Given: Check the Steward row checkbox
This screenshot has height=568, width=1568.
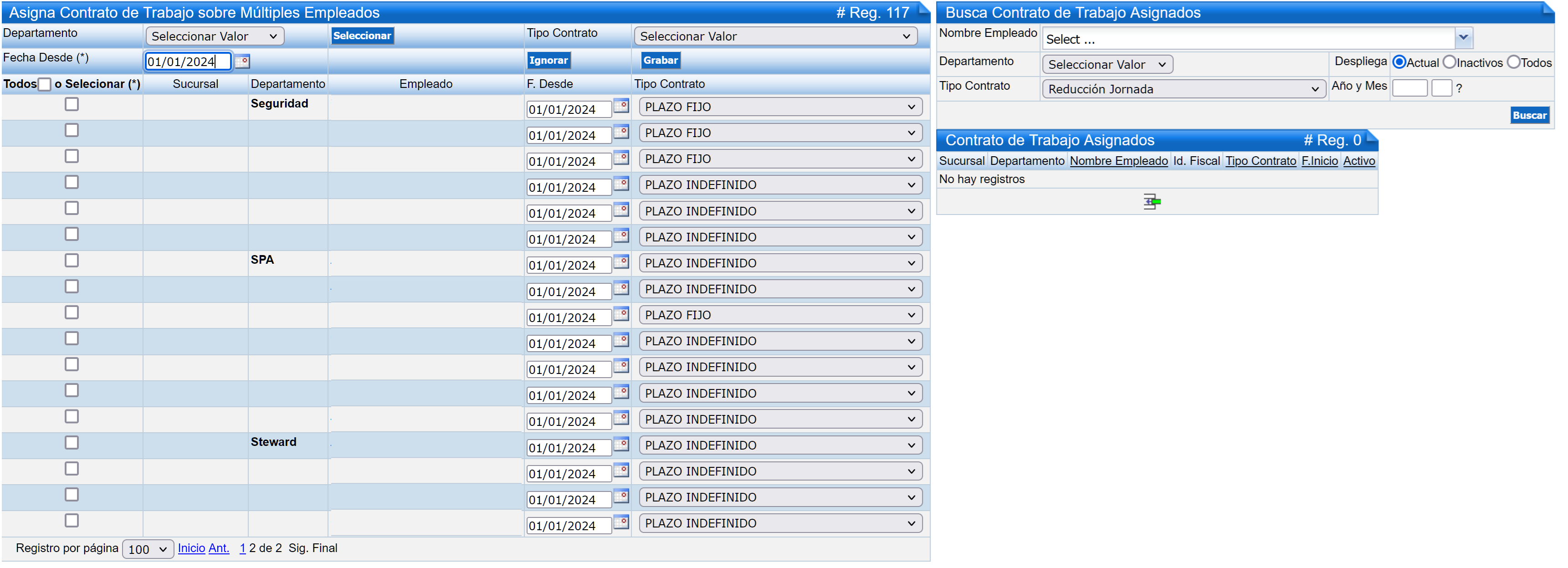Looking at the screenshot, I should pyautogui.click(x=72, y=443).
